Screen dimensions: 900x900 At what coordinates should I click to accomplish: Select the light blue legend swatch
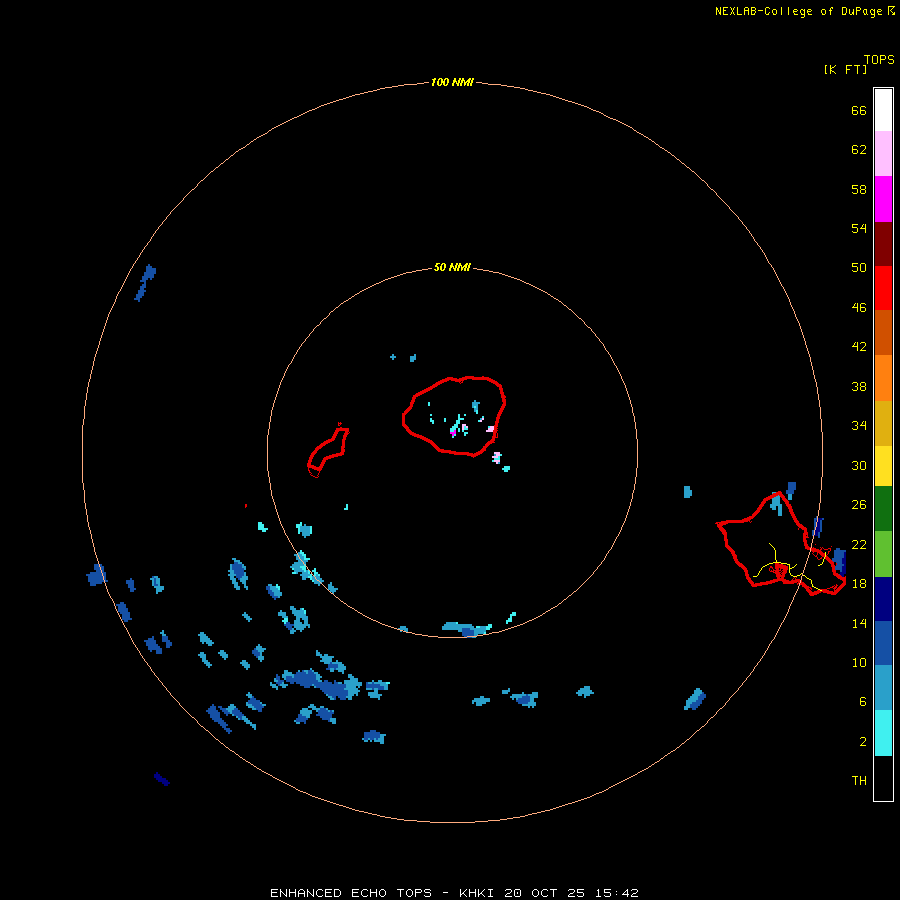pyautogui.click(x=883, y=687)
